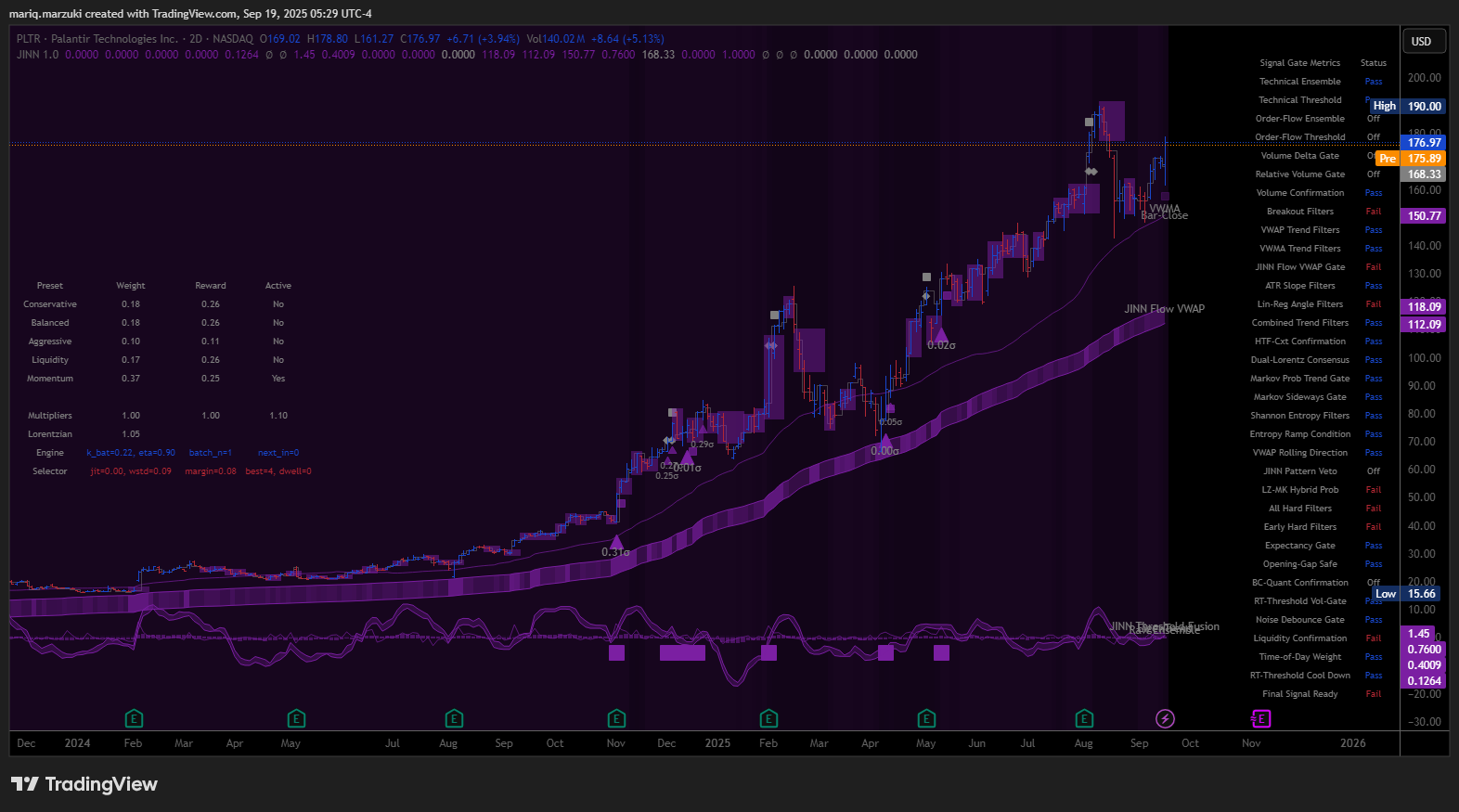Click the purple 112.09 price label
The image size is (1459, 812).
click(1424, 325)
